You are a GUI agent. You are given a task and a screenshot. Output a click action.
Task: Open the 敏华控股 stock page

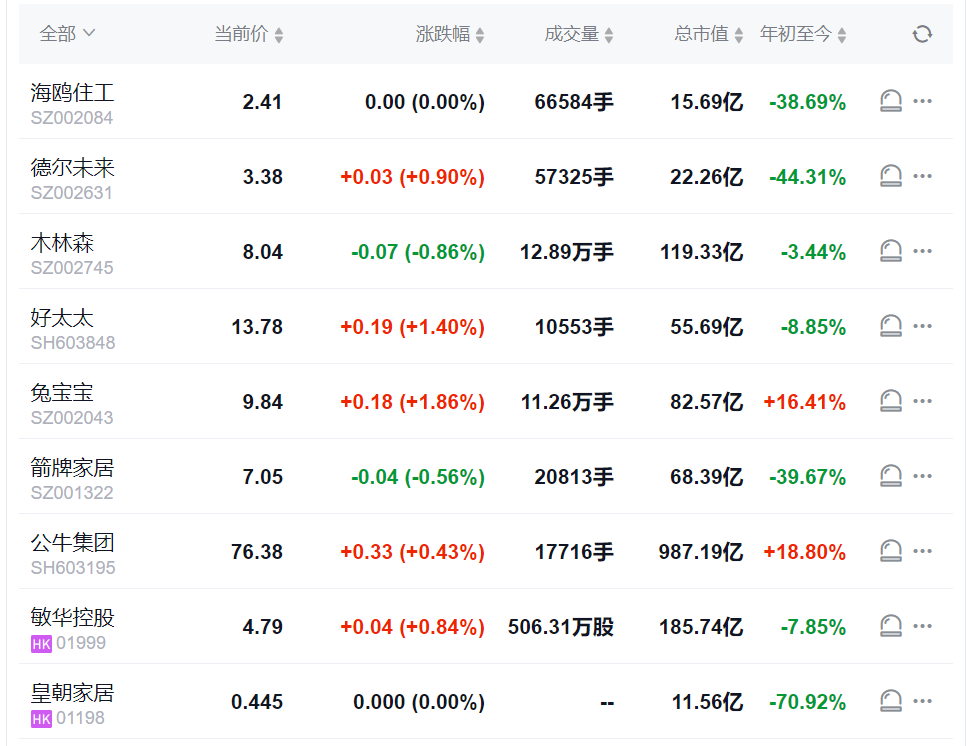click(x=72, y=618)
